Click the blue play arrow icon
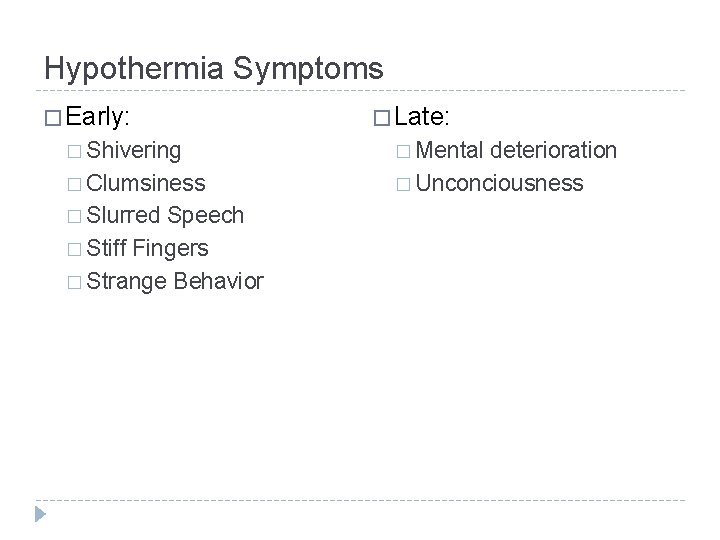Screen dimensions: 720x540 [40, 514]
